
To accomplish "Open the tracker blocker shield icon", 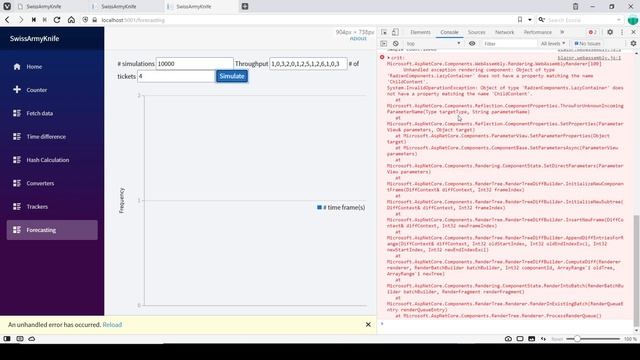I will pyautogui.click(x=85, y=20).
